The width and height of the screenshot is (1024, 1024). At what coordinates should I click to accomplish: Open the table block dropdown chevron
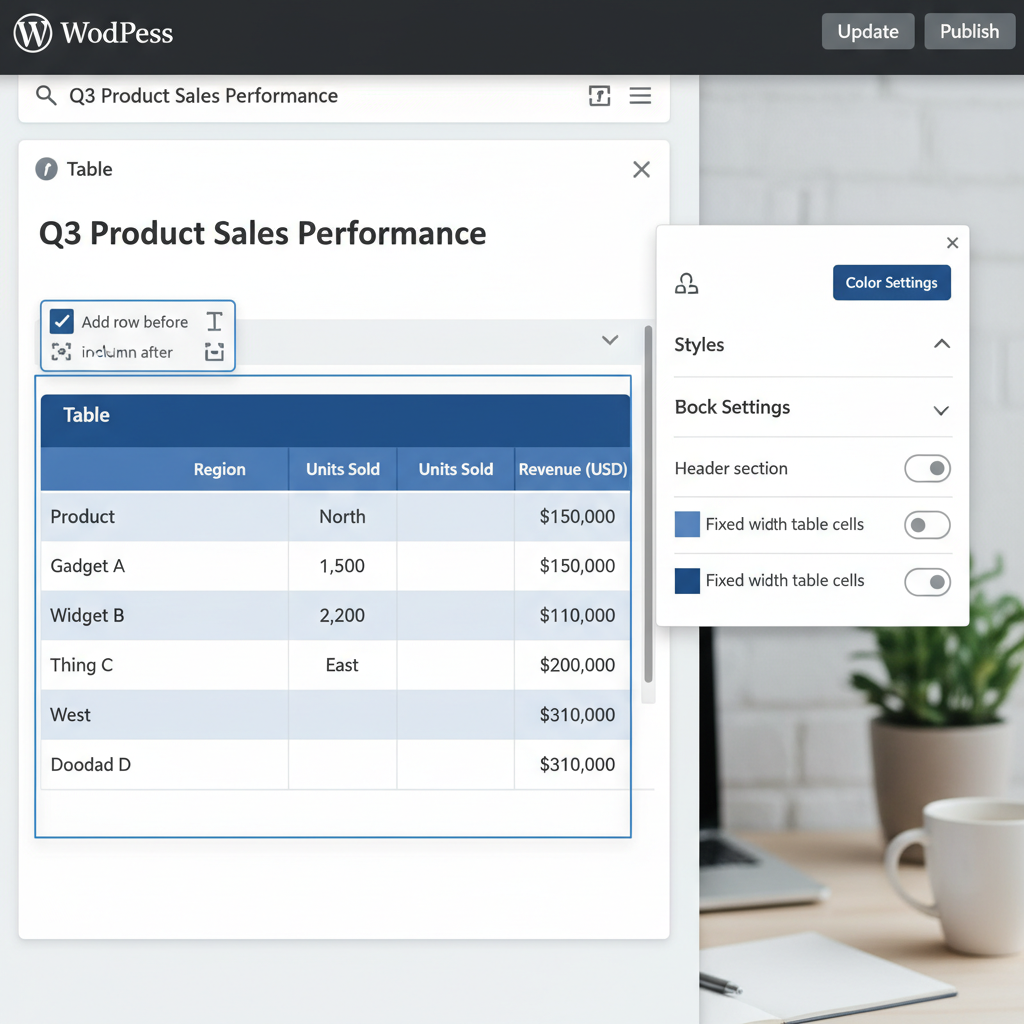click(x=610, y=340)
